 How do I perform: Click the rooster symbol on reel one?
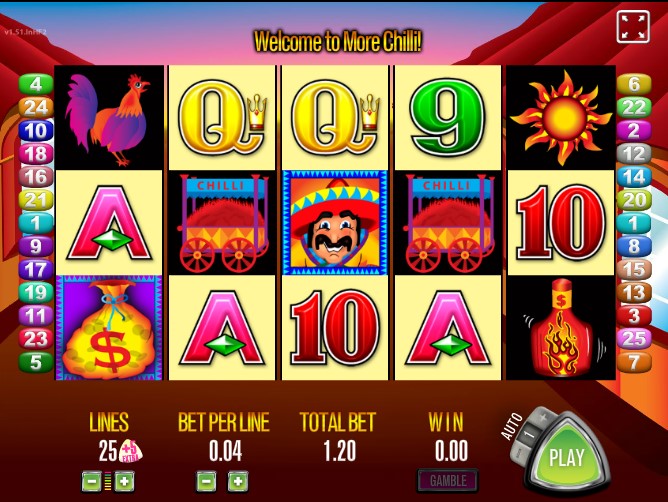pyautogui.click(x=109, y=118)
